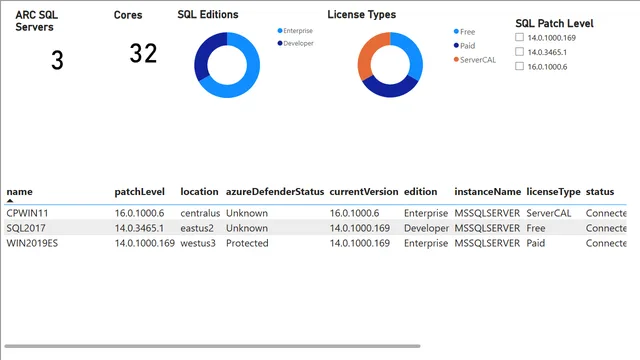Click the Paid licenseType cell in table
Screen dimensions: 640x360
click(536, 243)
